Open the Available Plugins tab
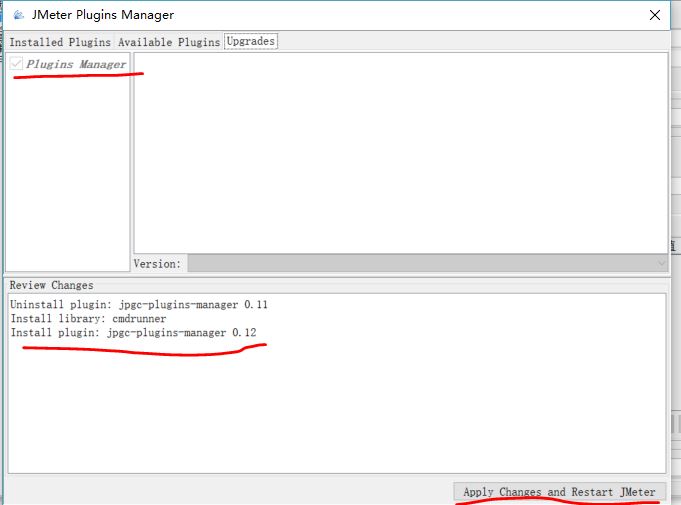 tap(169, 42)
